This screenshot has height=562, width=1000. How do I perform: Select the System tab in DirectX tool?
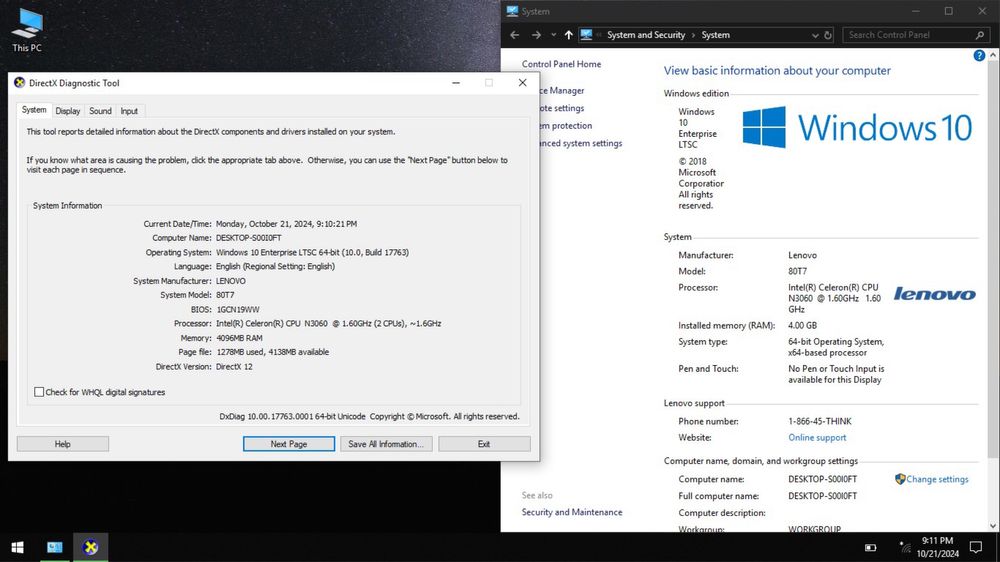click(34, 110)
